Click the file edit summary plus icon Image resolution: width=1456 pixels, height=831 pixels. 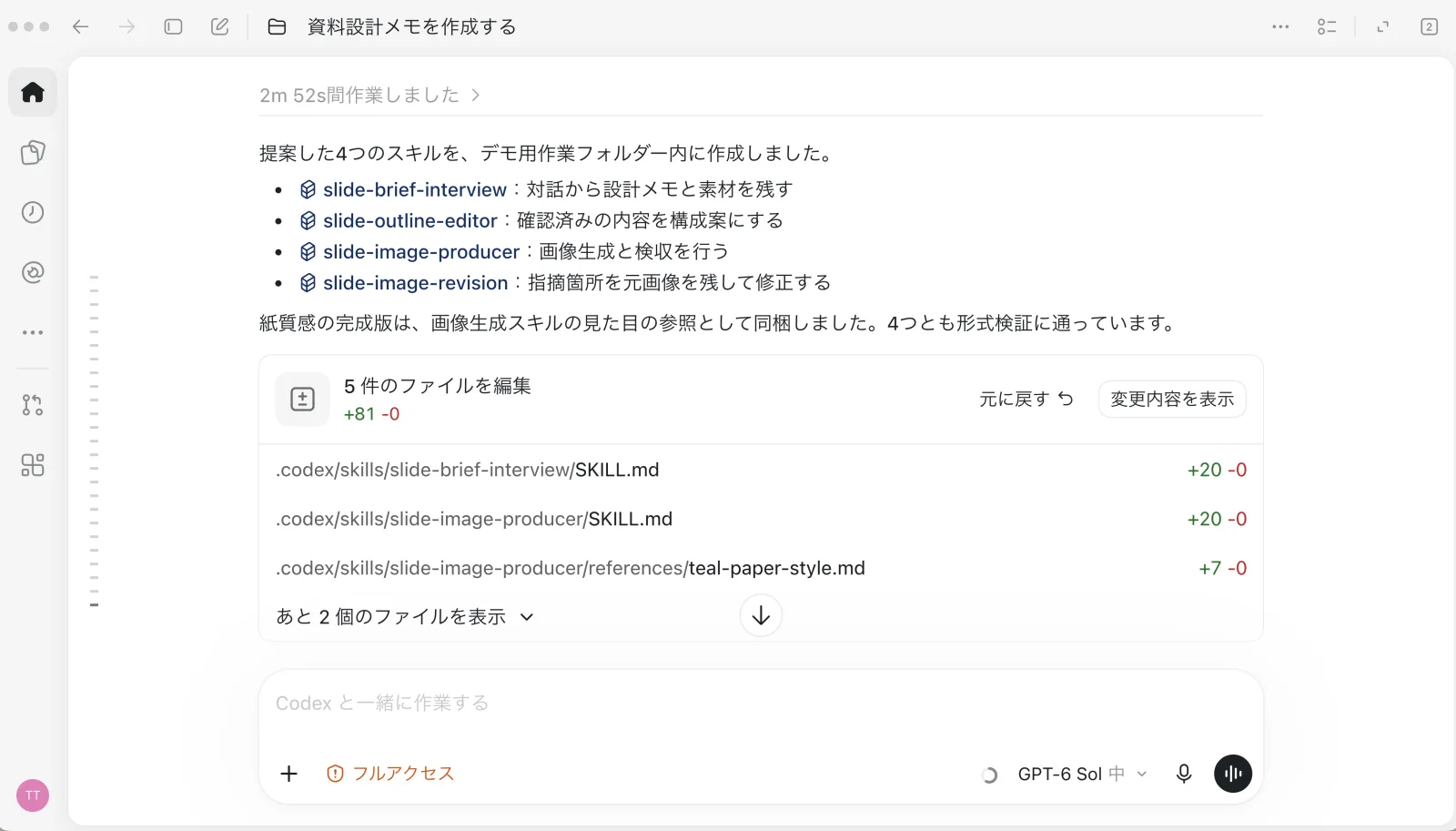[302, 399]
